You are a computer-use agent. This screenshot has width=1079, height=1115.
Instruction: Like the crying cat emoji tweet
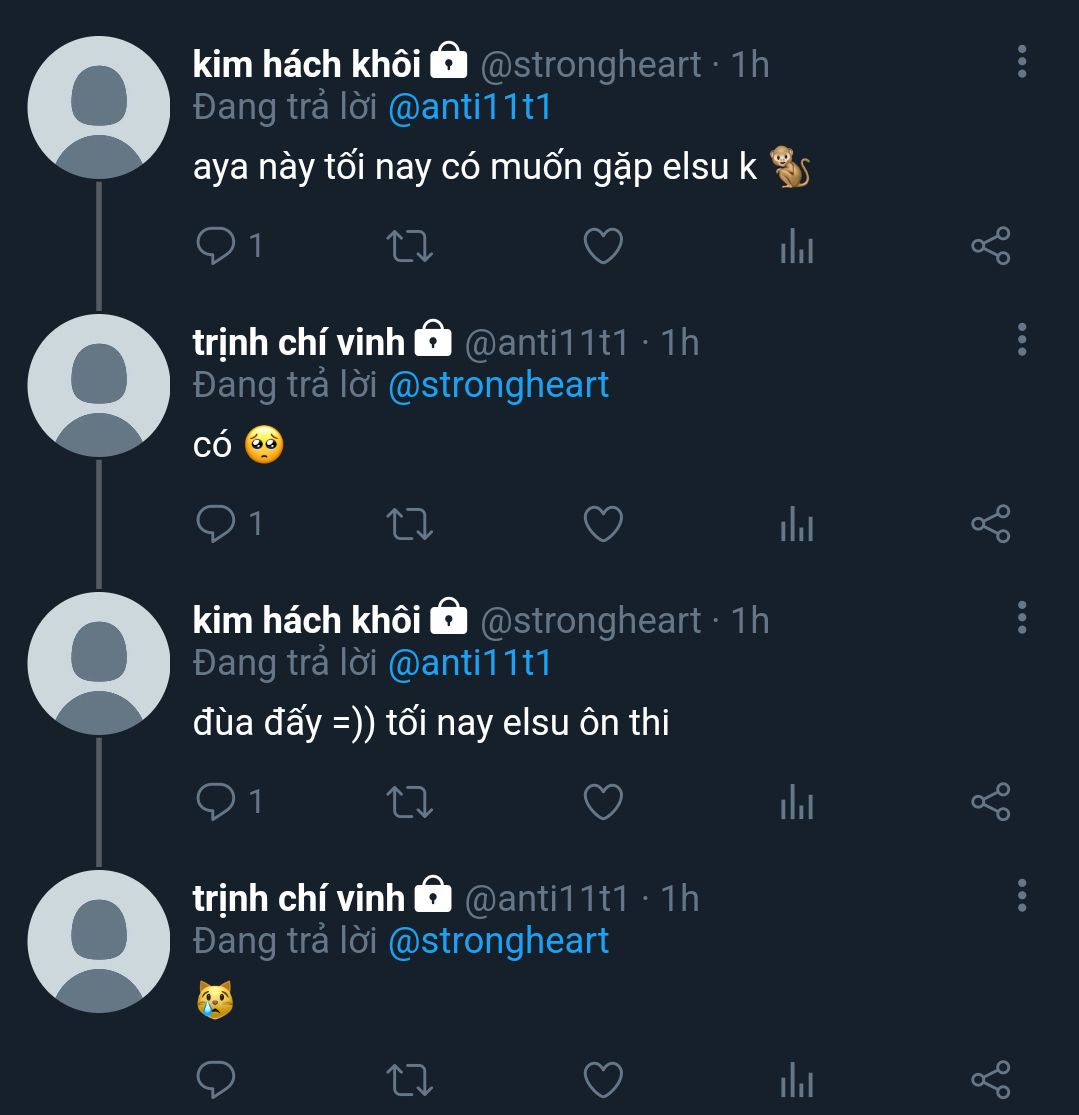[x=603, y=1080]
